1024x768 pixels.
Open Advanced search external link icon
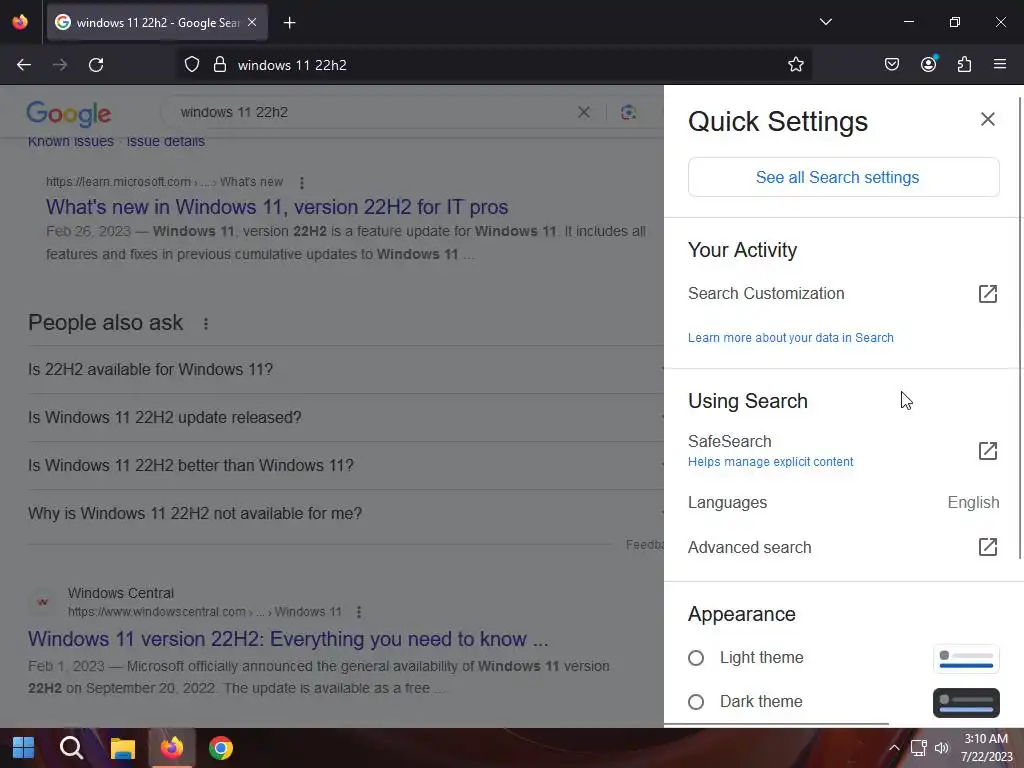[x=987, y=547]
